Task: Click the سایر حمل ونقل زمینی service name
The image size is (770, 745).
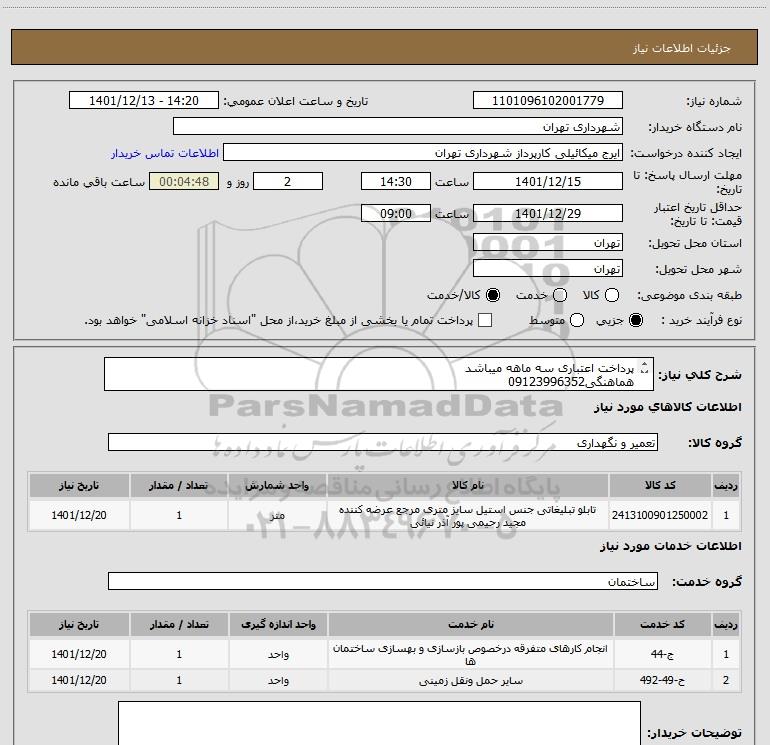Action: 470,681
